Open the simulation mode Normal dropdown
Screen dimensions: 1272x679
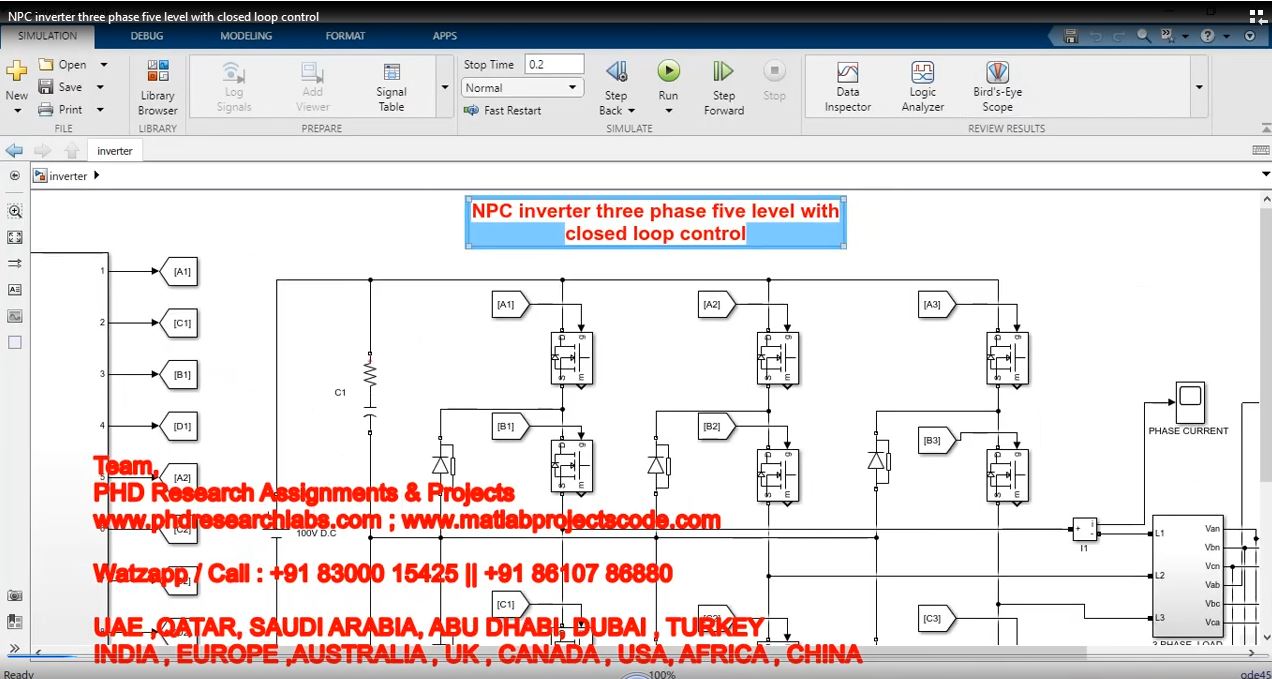(522, 88)
